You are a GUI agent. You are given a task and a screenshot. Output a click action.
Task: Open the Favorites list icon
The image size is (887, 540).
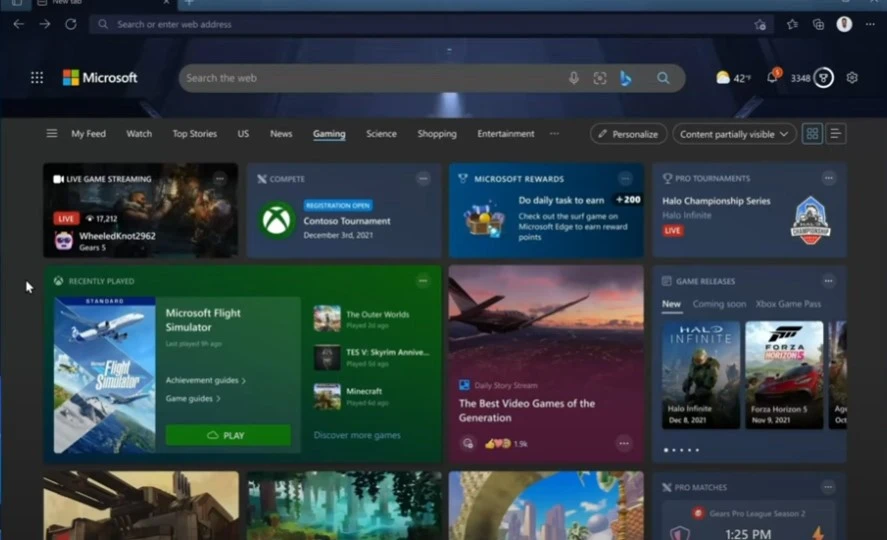[x=792, y=24]
